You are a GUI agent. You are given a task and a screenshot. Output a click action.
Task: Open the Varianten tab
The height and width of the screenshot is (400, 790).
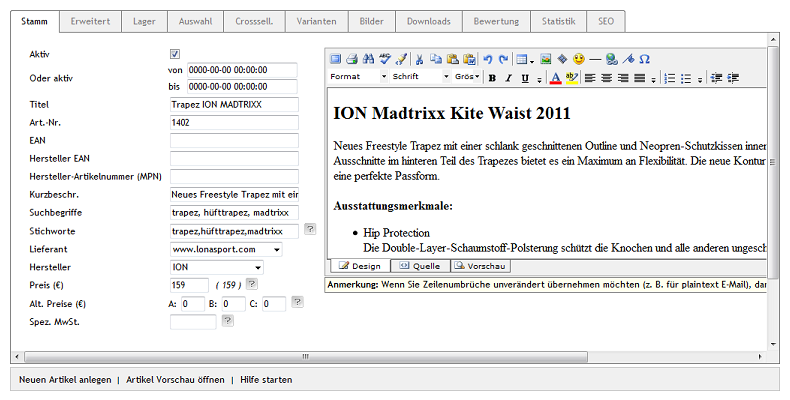pos(316,21)
